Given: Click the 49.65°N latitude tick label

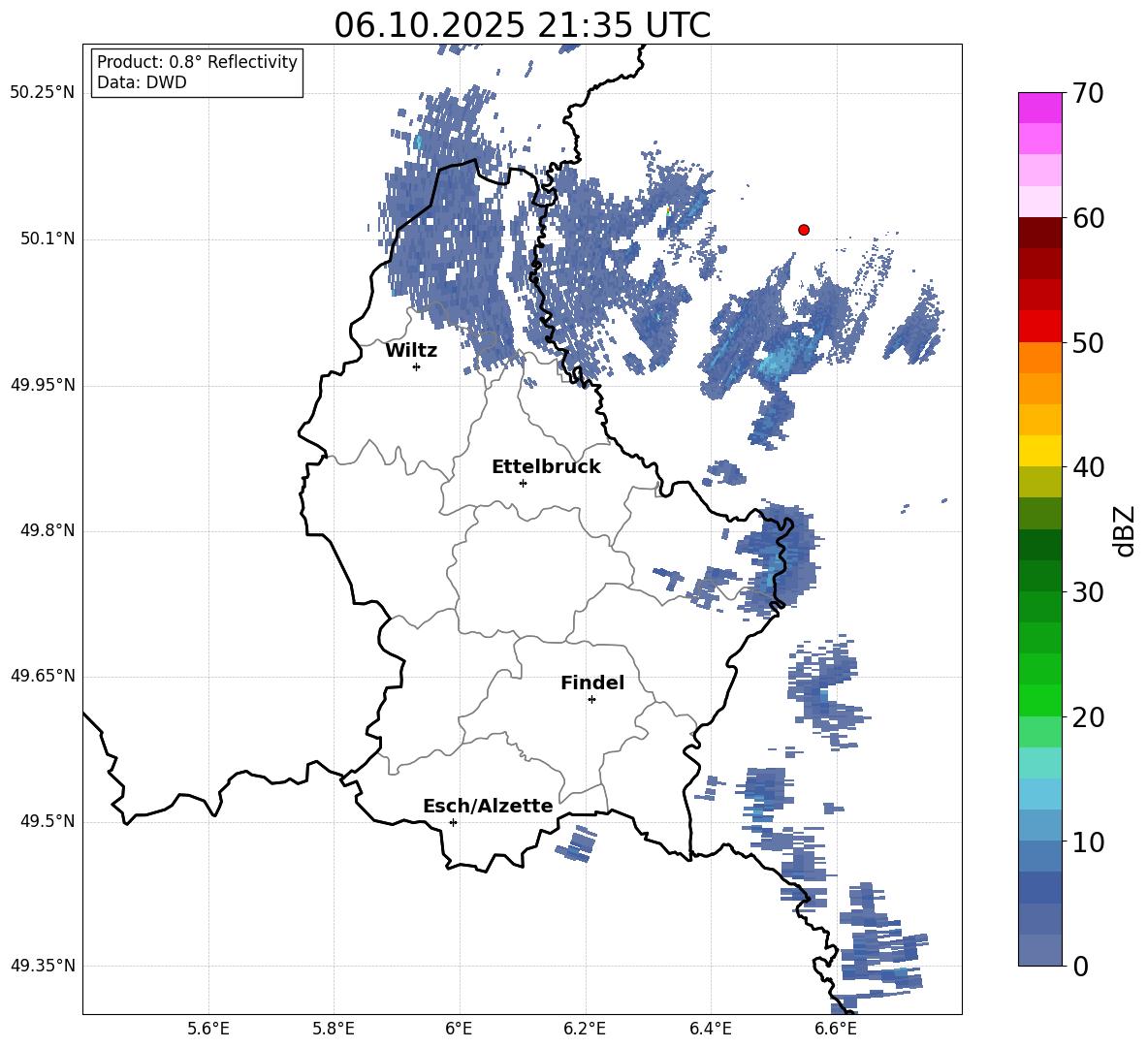Looking at the screenshot, I should tap(43, 676).
